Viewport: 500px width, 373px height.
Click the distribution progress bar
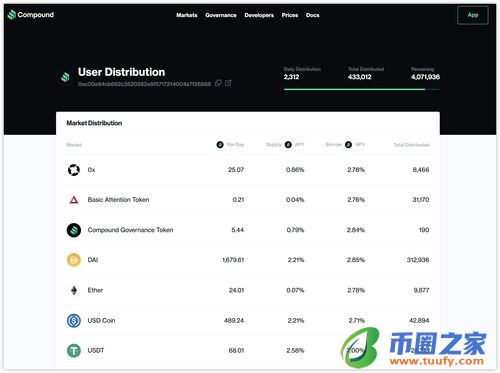(x=362, y=89)
